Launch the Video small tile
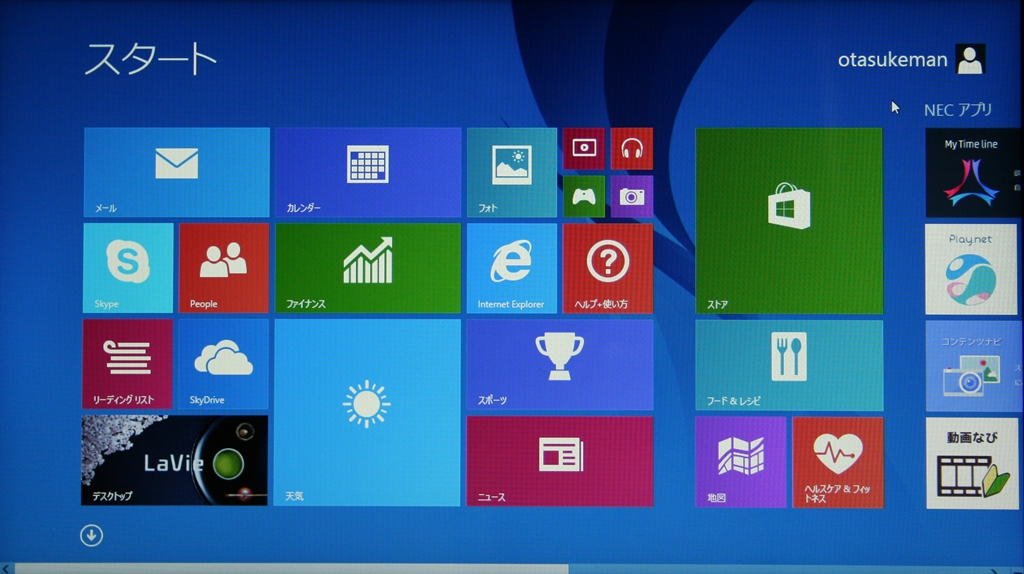This screenshot has height=574, width=1024. pos(584,149)
